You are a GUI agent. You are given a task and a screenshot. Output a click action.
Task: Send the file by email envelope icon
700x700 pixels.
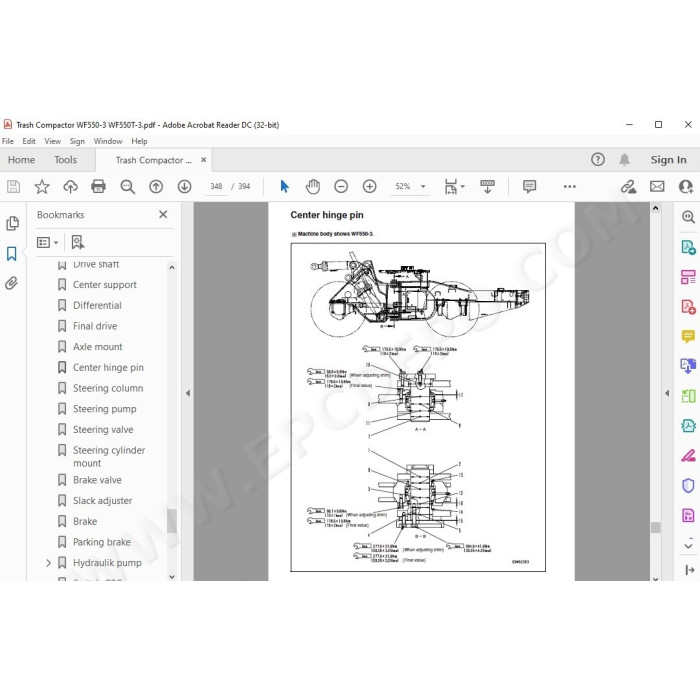(657, 186)
